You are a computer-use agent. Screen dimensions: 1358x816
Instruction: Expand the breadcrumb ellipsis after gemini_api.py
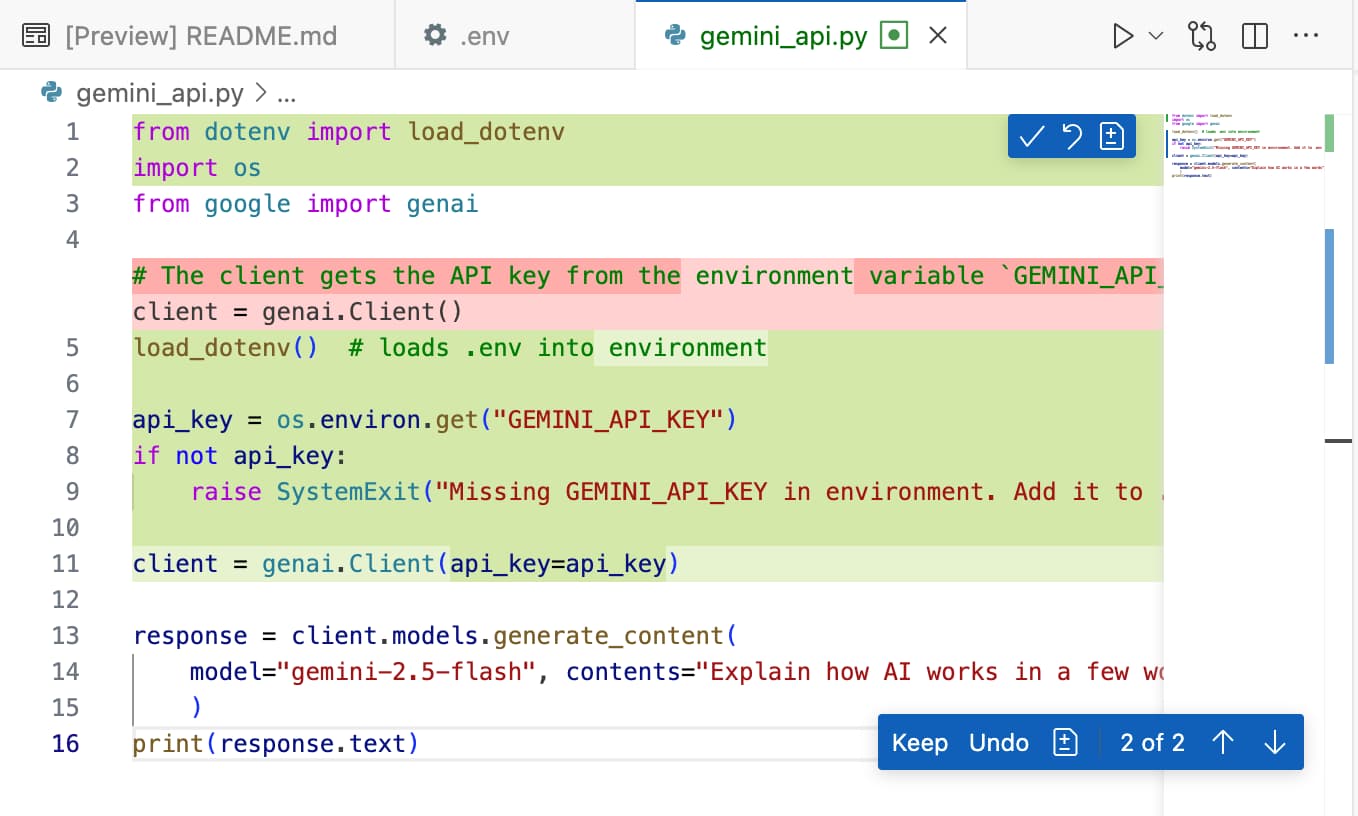[286, 94]
